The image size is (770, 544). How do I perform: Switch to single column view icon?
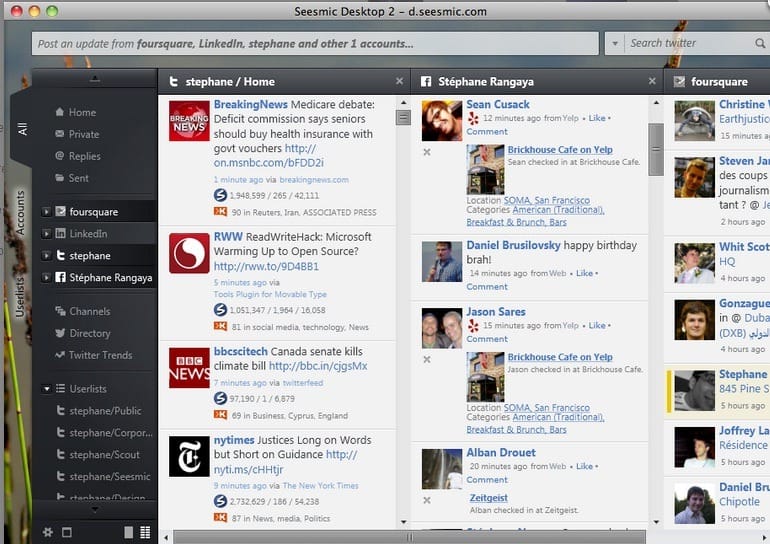coord(129,532)
